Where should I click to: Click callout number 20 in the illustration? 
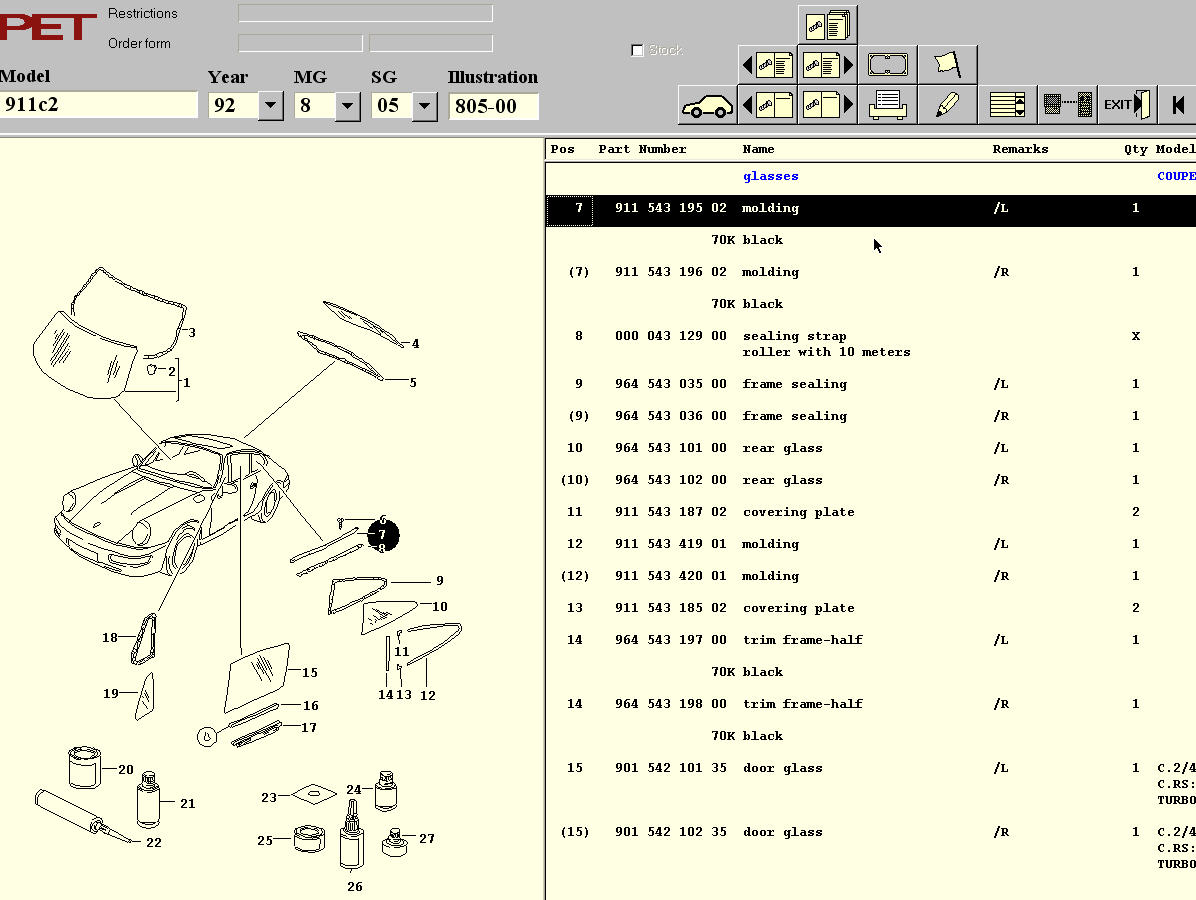click(126, 770)
